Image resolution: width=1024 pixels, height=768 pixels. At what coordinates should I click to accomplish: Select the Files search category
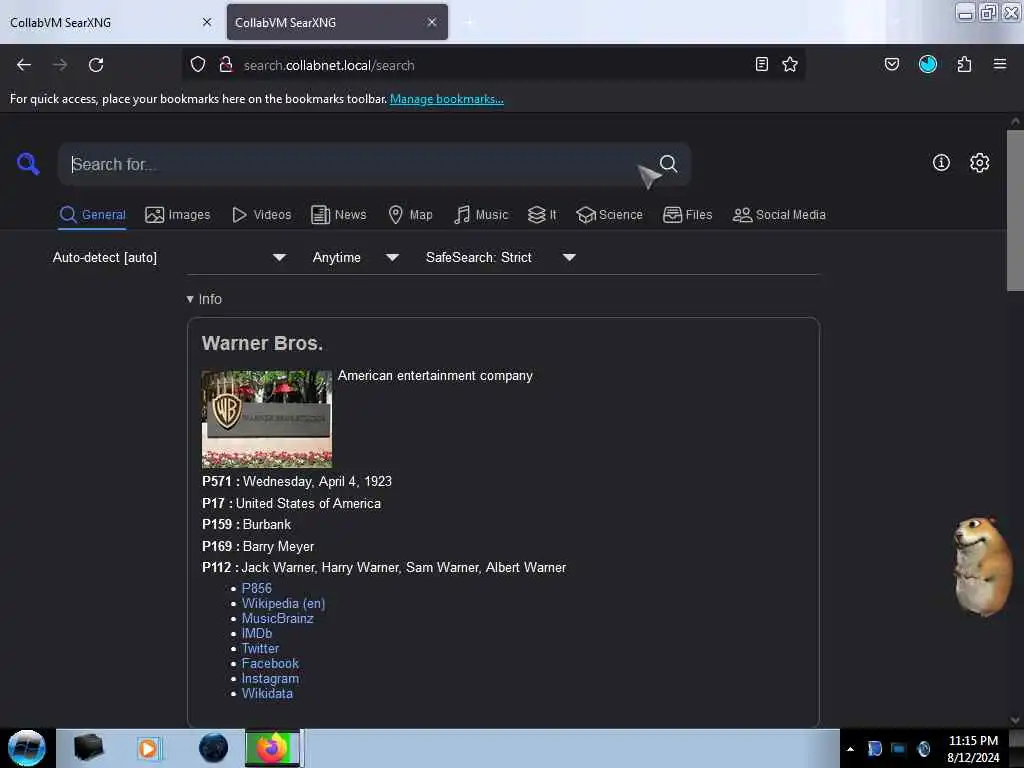click(688, 215)
